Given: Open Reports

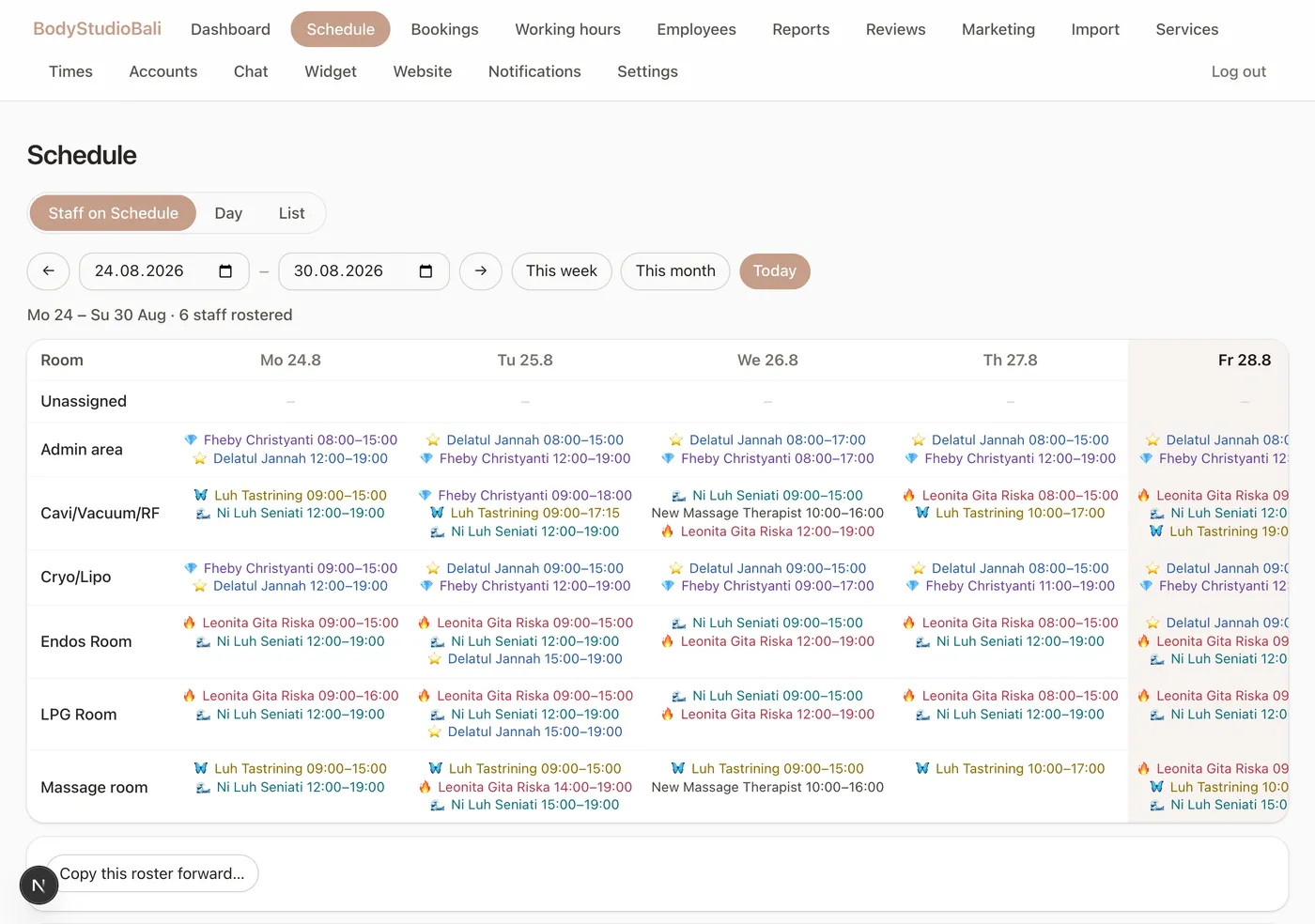Looking at the screenshot, I should tap(800, 29).
